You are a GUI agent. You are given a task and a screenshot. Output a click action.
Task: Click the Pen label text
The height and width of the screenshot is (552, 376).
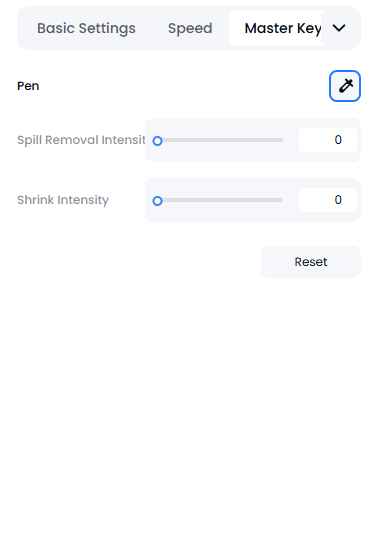pyautogui.click(x=28, y=86)
